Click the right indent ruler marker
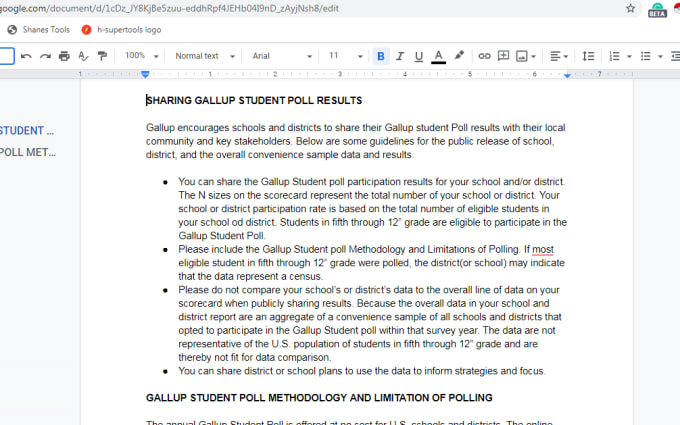The image size is (680, 425). click(x=567, y=75)
